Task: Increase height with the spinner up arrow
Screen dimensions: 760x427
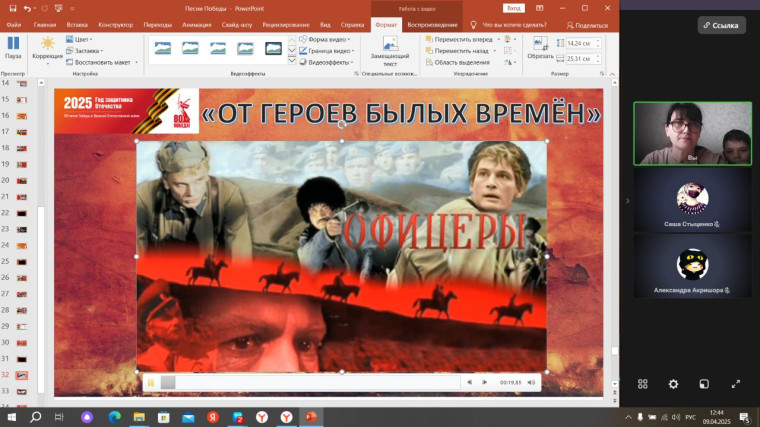Action: tap(599, 41)
